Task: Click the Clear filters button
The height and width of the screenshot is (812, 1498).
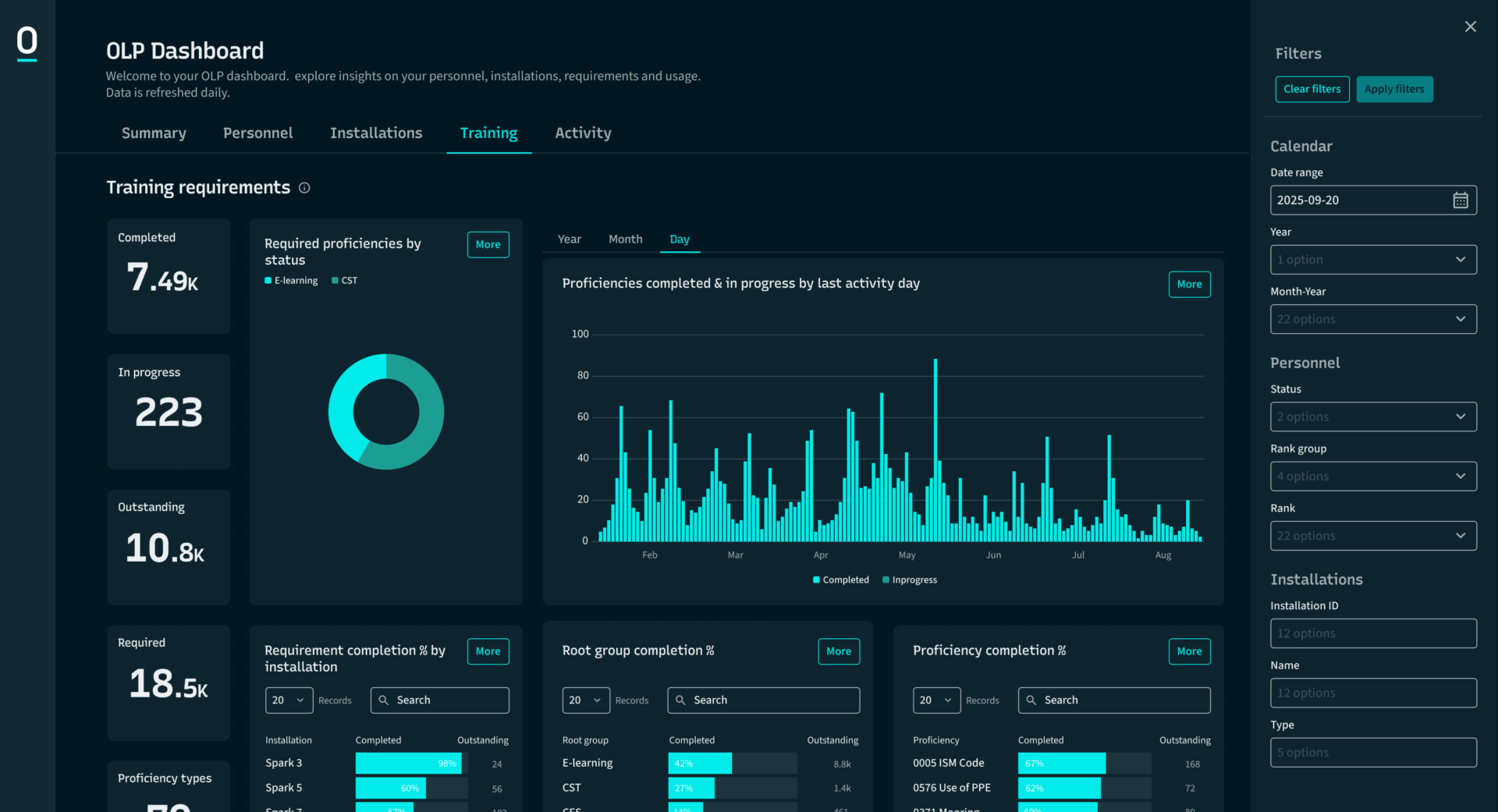Action: coord(1312,89)
